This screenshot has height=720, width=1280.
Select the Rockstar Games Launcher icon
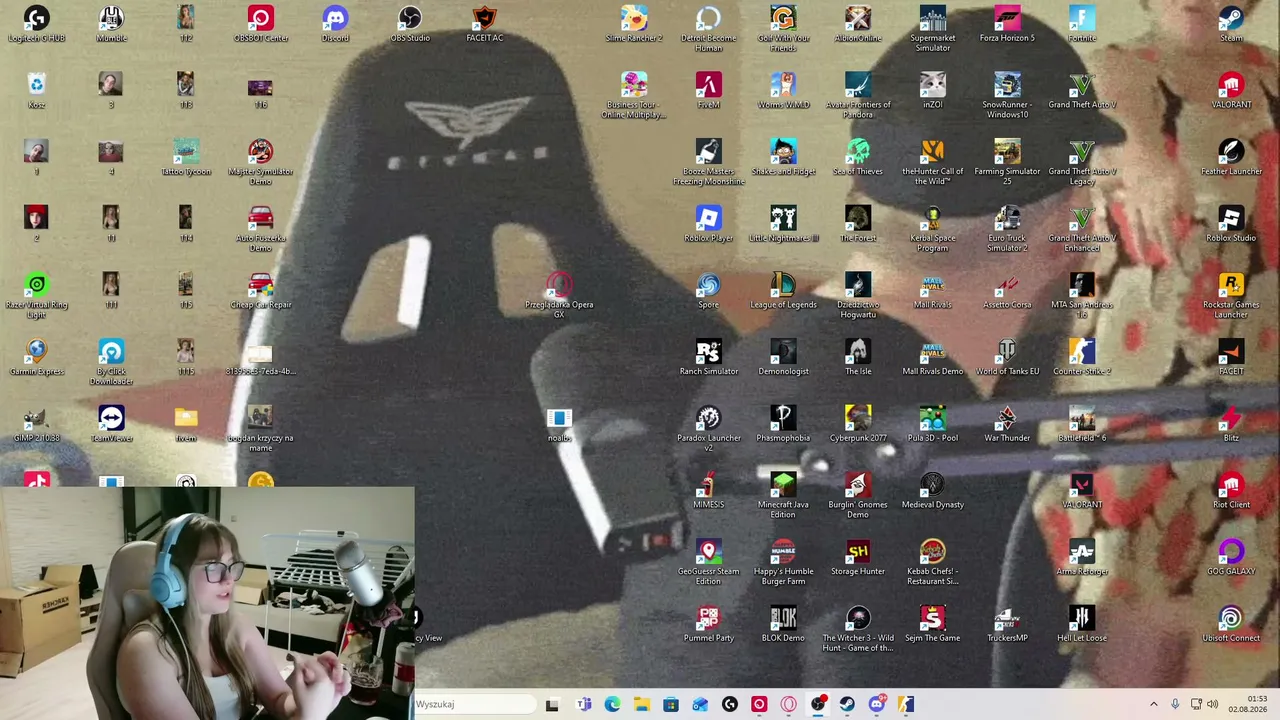click(x=1231, y=296)
